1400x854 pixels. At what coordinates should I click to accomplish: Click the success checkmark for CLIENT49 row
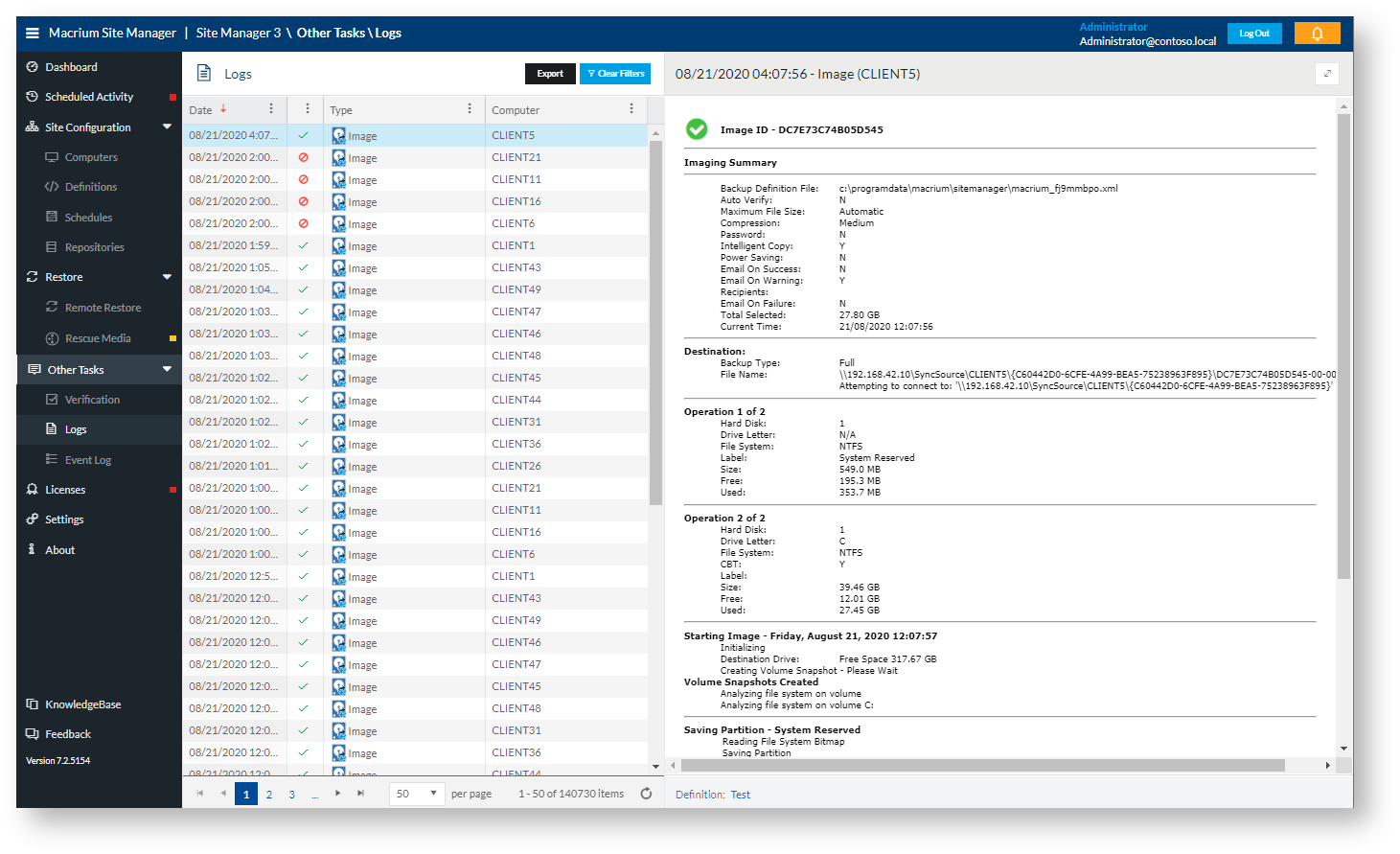304,289
